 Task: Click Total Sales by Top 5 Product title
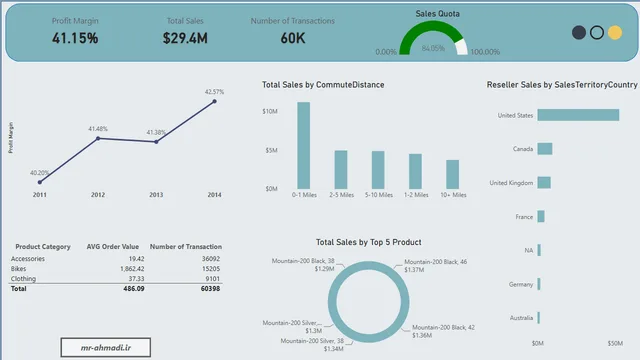(369, 242)
